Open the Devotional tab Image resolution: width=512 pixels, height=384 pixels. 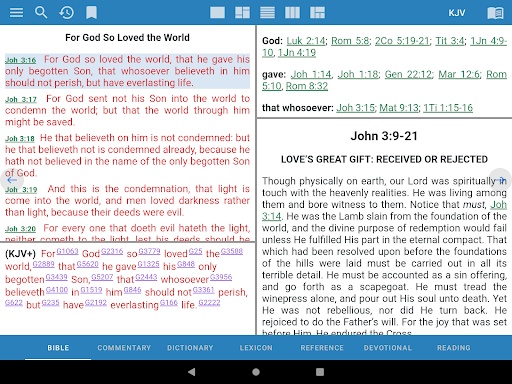[388, 348]
